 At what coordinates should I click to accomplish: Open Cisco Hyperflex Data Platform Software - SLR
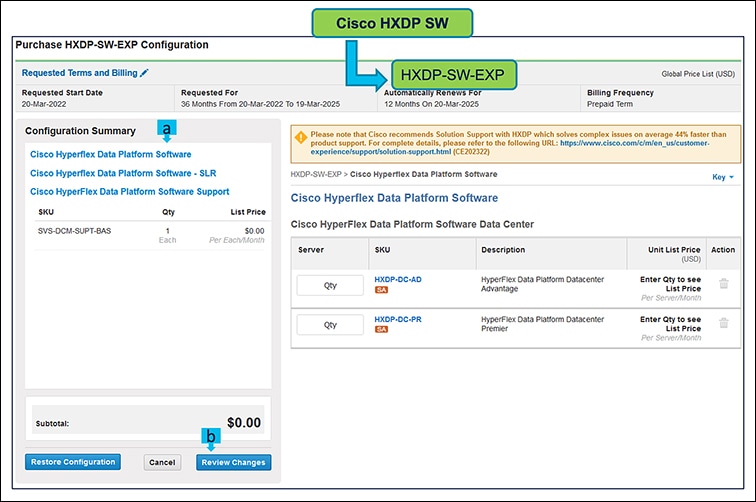(x=123, y=173)
